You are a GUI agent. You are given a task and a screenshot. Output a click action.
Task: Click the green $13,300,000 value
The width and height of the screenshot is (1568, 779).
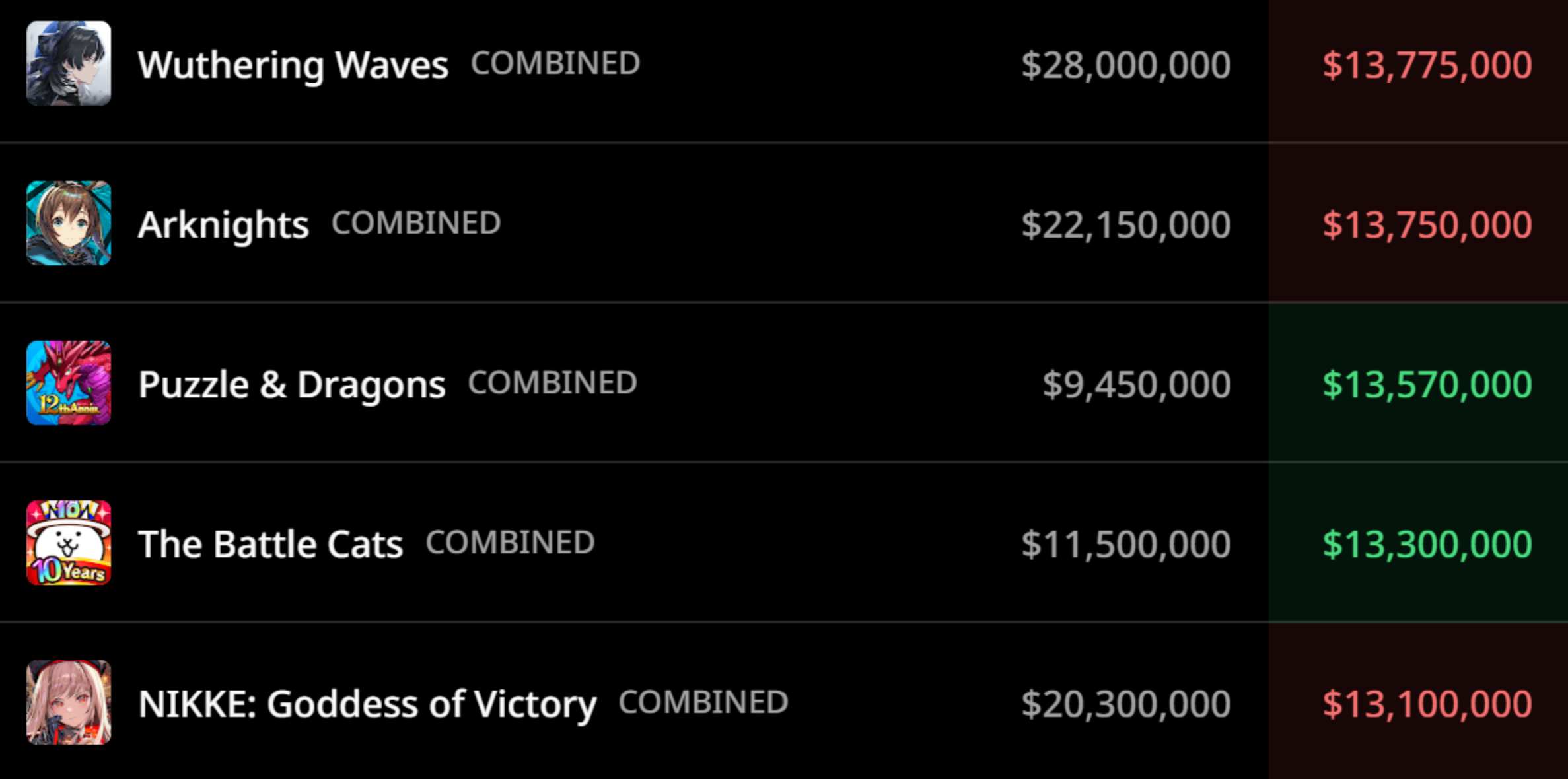(1427, 545)
